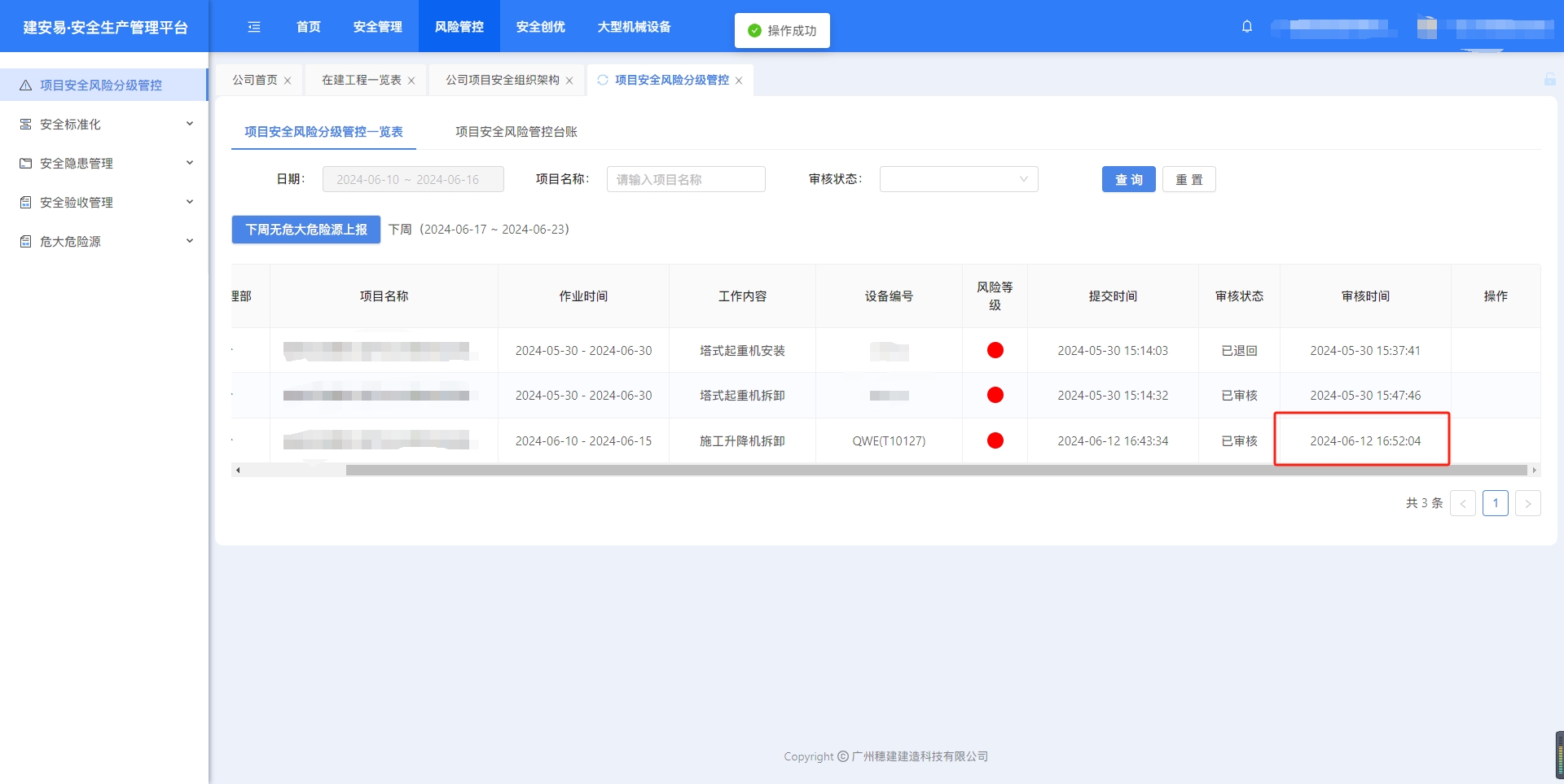Click the table's horizontal scrollbar
Screen dimensions: 1564x784
click(935, 471)
